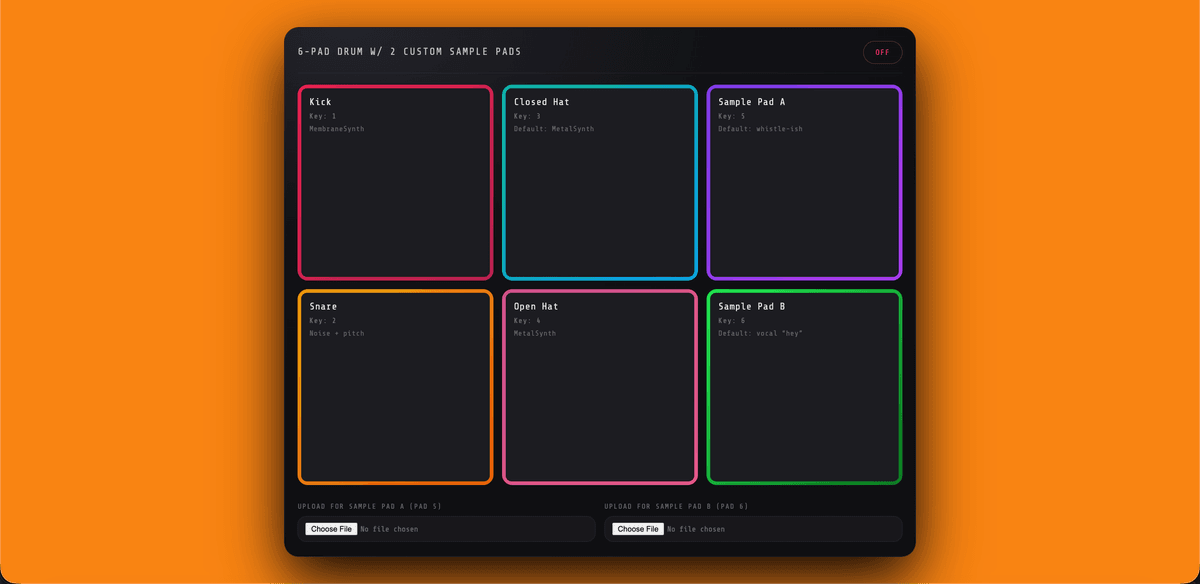
Task: Click "Default: whistle-ish" text on Sample Pad A
Action: tap(760, 129)
